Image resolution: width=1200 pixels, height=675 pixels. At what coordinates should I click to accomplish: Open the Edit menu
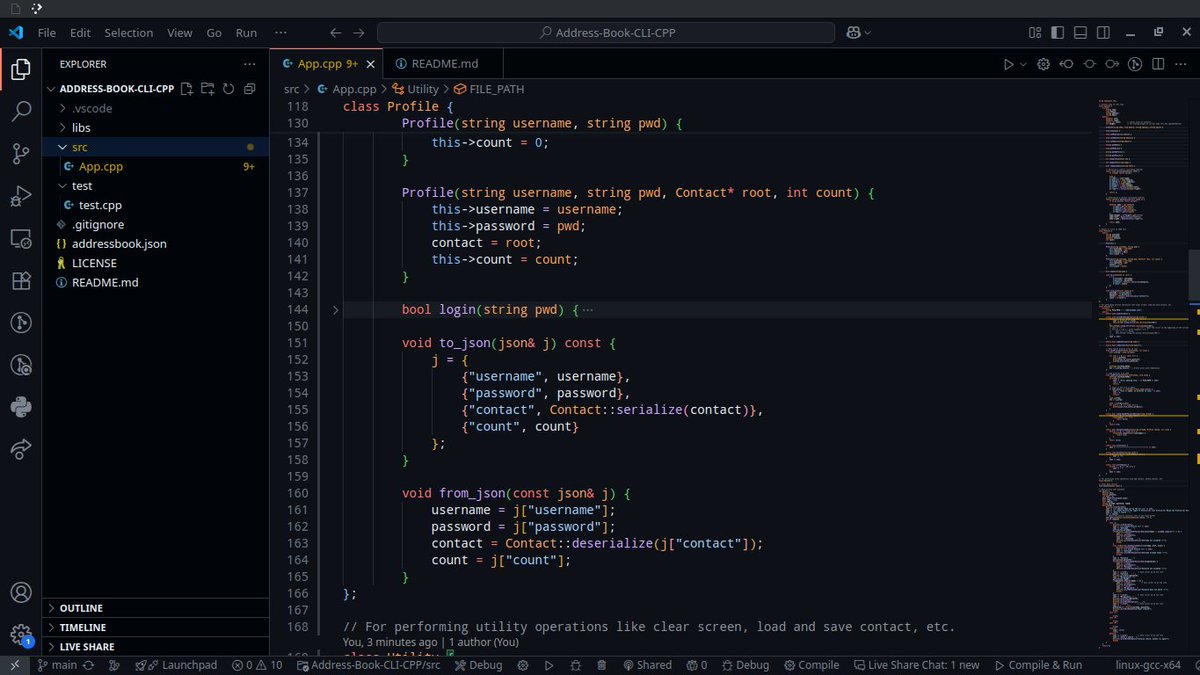click(x=80, y=32)
